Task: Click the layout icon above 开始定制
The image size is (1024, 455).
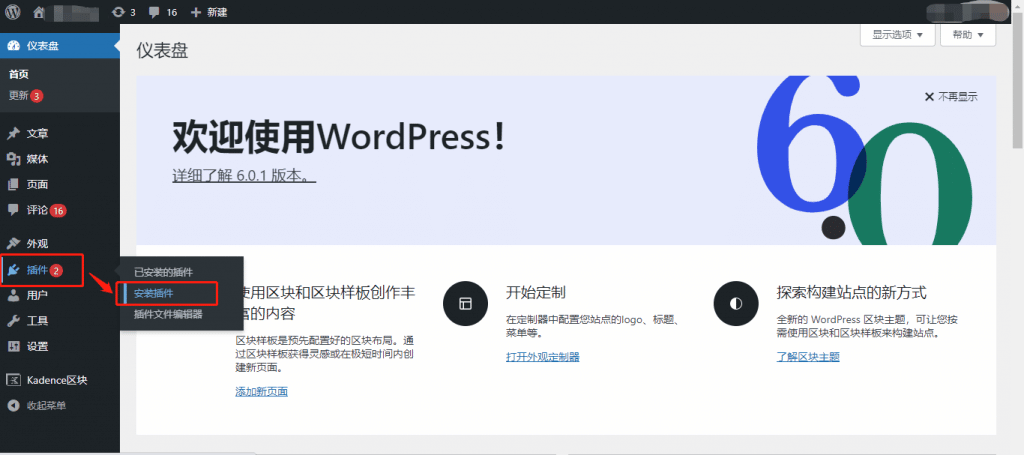Action: pos(465,304)
